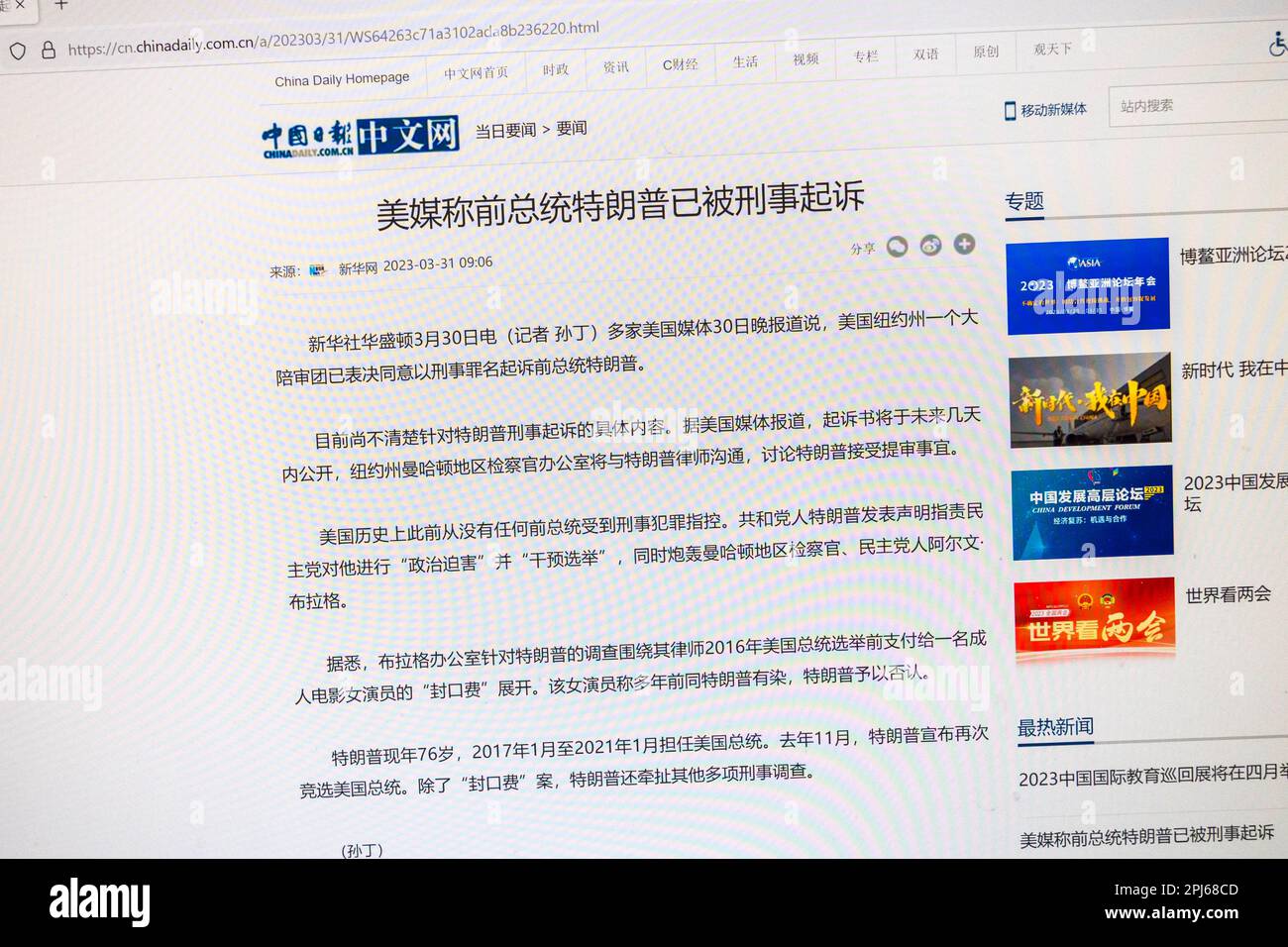Open the 新时代 我在中国 thumbnail
1288x947 pixels.
[x=1090, y=399]
